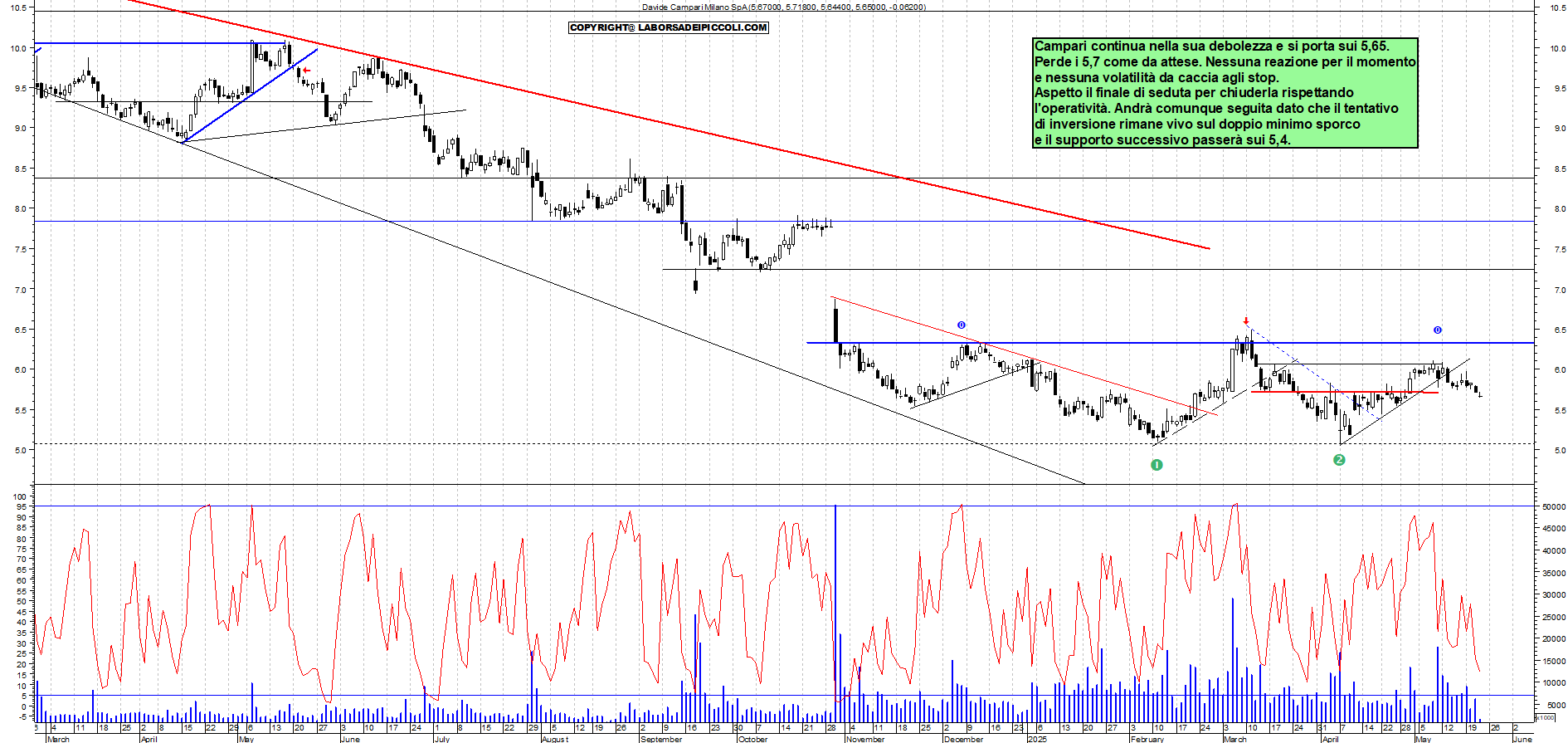Click the November label on the time axis
Image resolution: width=1568 pixels, height=743 pixels.
click(x=865, y=738)
